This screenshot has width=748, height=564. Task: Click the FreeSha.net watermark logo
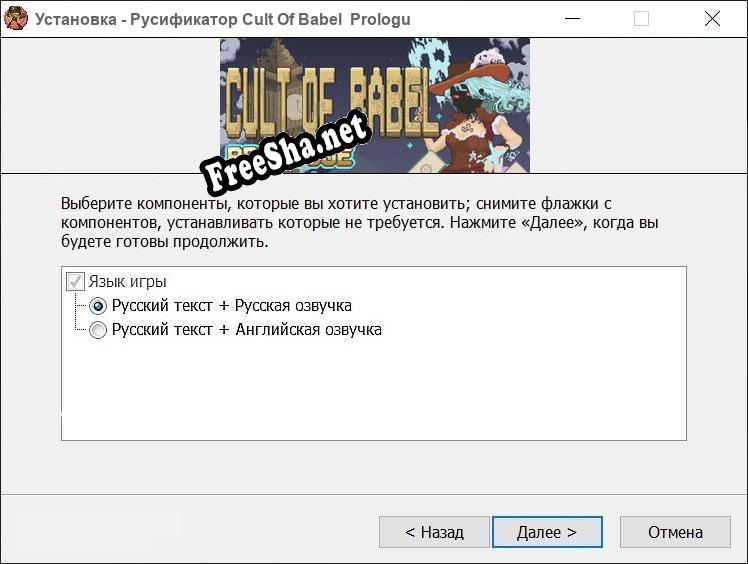285,153
